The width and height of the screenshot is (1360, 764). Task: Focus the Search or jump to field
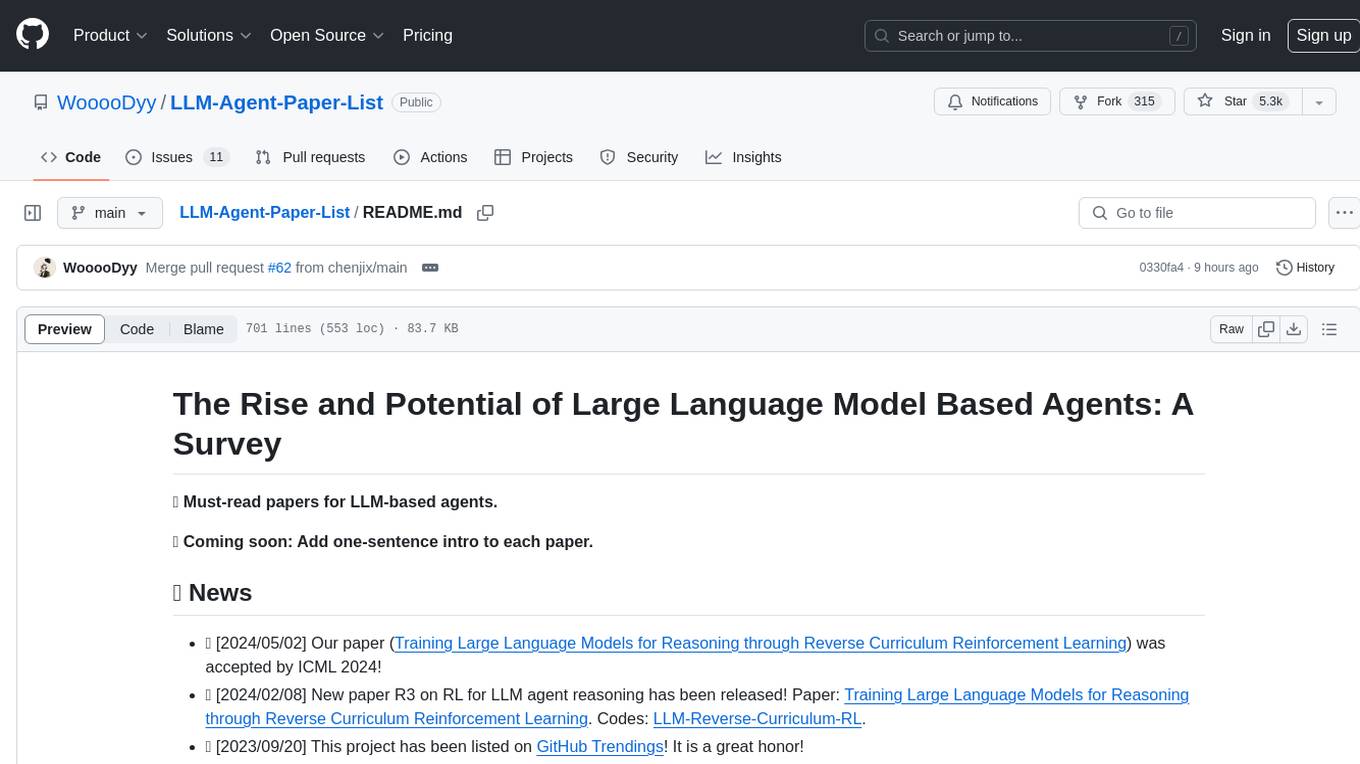pos(1032,35)
